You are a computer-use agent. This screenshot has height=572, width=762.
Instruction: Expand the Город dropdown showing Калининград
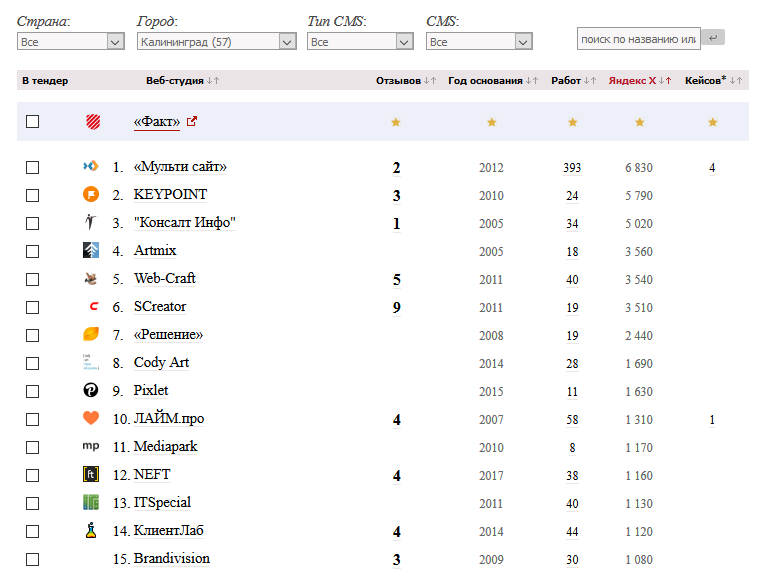pyautogui.click(x=216, y=42)
